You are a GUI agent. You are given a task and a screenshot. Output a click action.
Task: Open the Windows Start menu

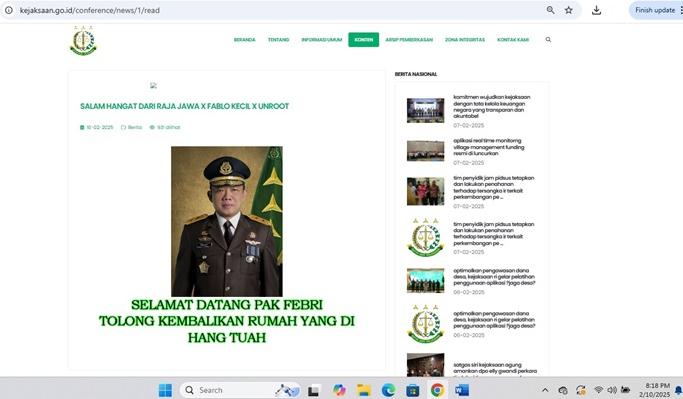(165, 390)
